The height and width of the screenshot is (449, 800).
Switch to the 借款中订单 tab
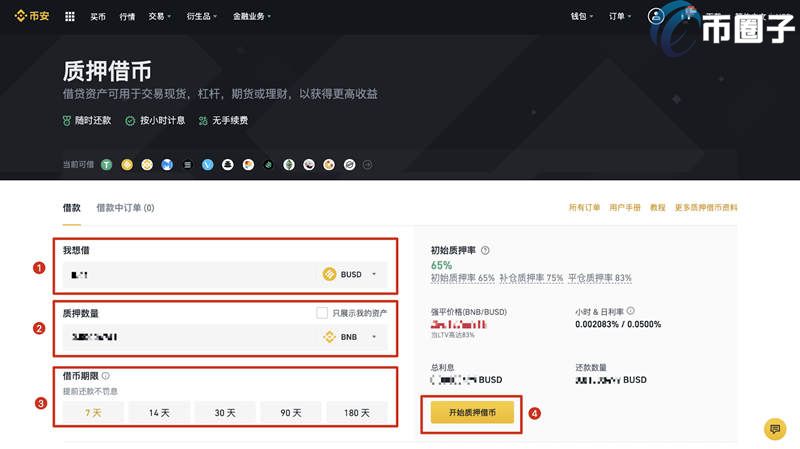point(125,208)
